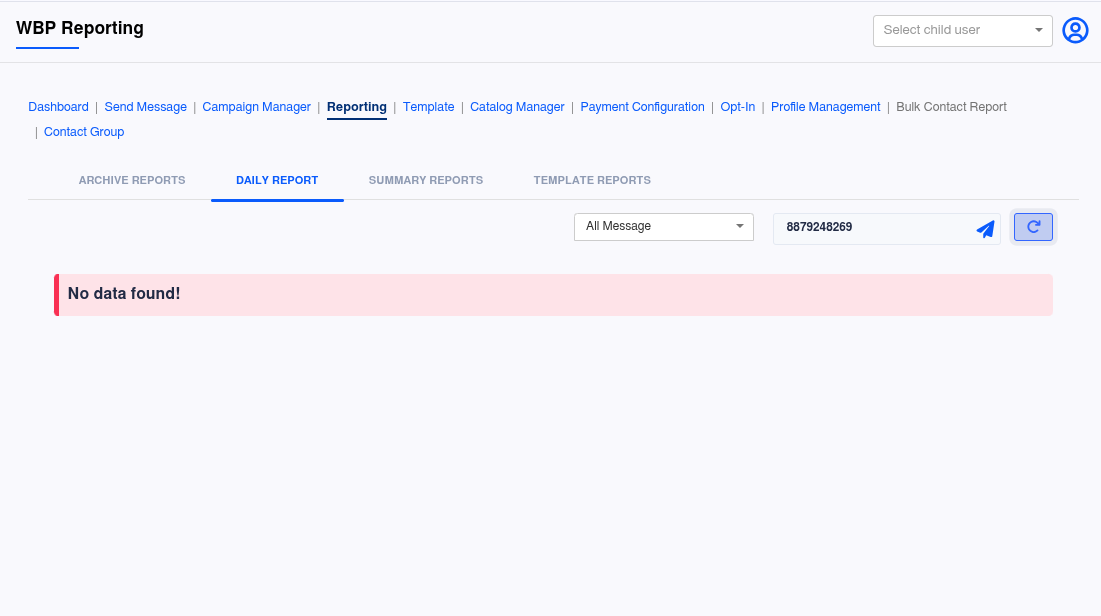The image size is (1101, 616).
Task: Select the Reporting nav item
Action: point(357,107)
